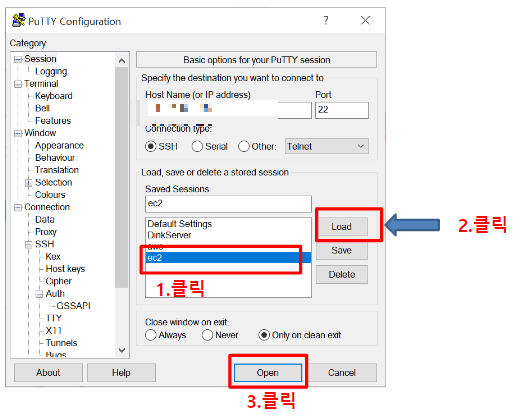Click the PuTTY icon in title bar
The height and width of the screenshot is (416, 517).
coord(18,20)
